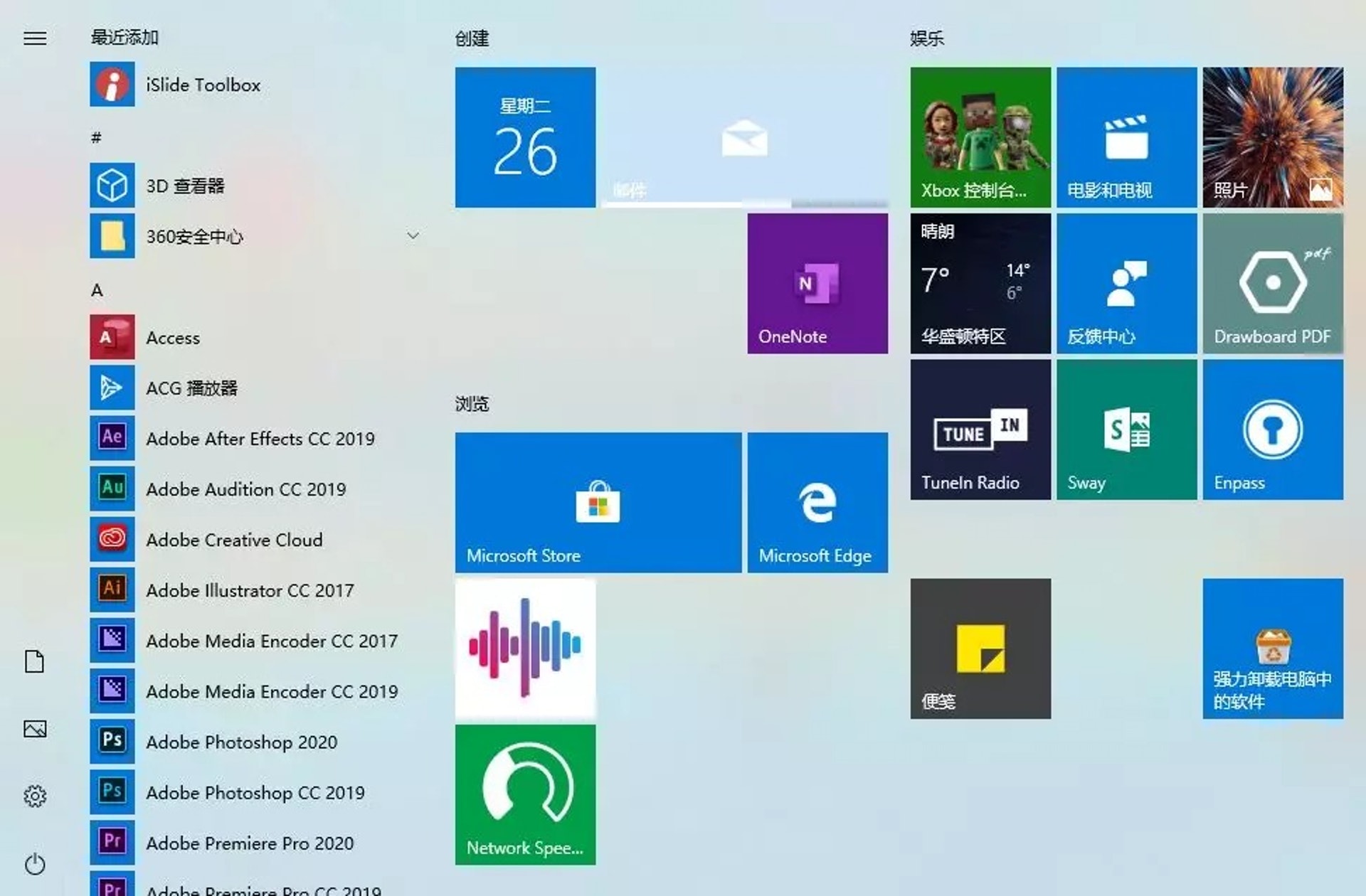Click the Power button icon
The width and height of the screenshot is (1366, 896).
(35, 864)
